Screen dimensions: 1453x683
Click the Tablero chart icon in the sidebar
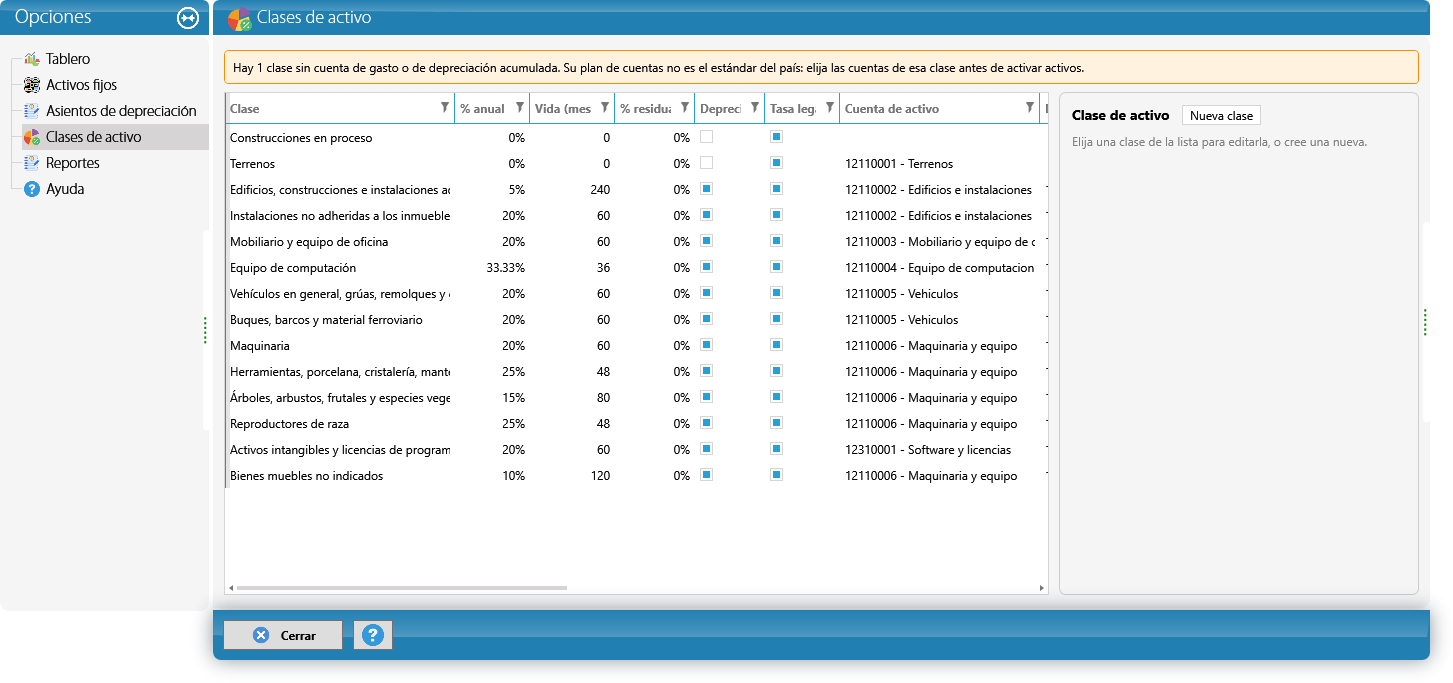31,59
